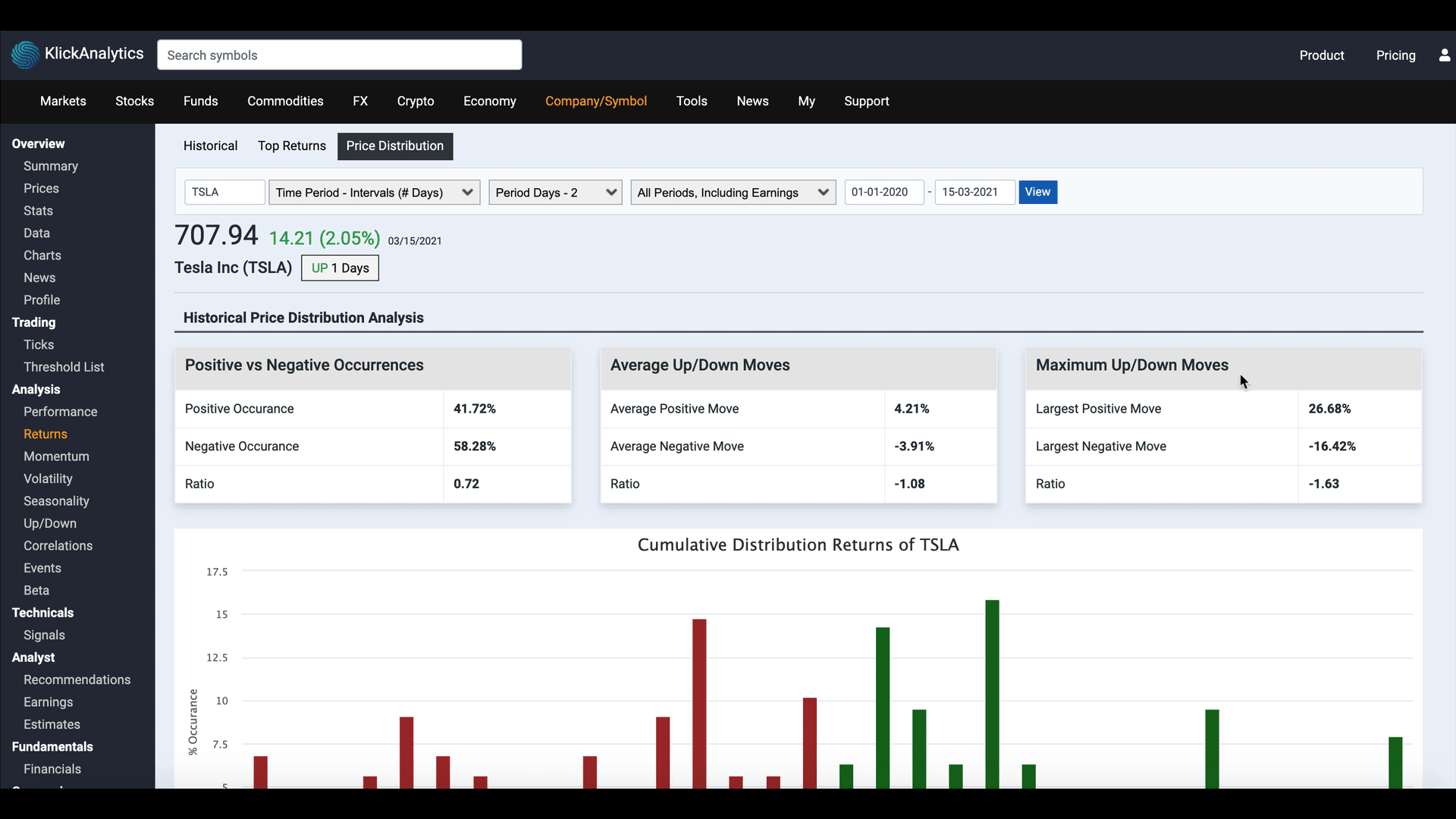Screen dimensions: 1456x819
Task: Open Up/Down in the sidebar
Action: (50, 523)
